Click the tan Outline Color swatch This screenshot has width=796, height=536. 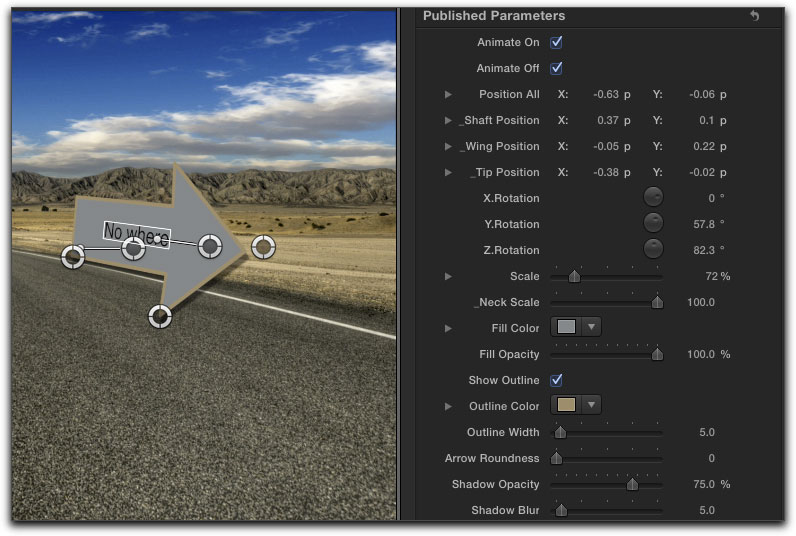(567, 405)
